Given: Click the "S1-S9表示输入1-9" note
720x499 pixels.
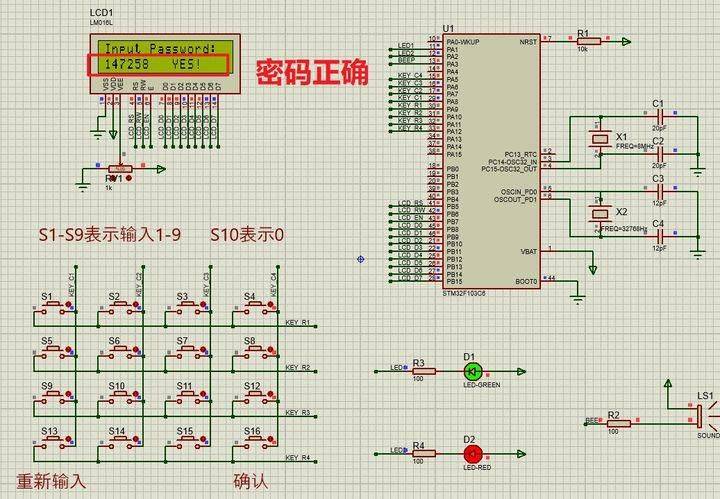Looking at the screenshot, I should tap(109, 235).
